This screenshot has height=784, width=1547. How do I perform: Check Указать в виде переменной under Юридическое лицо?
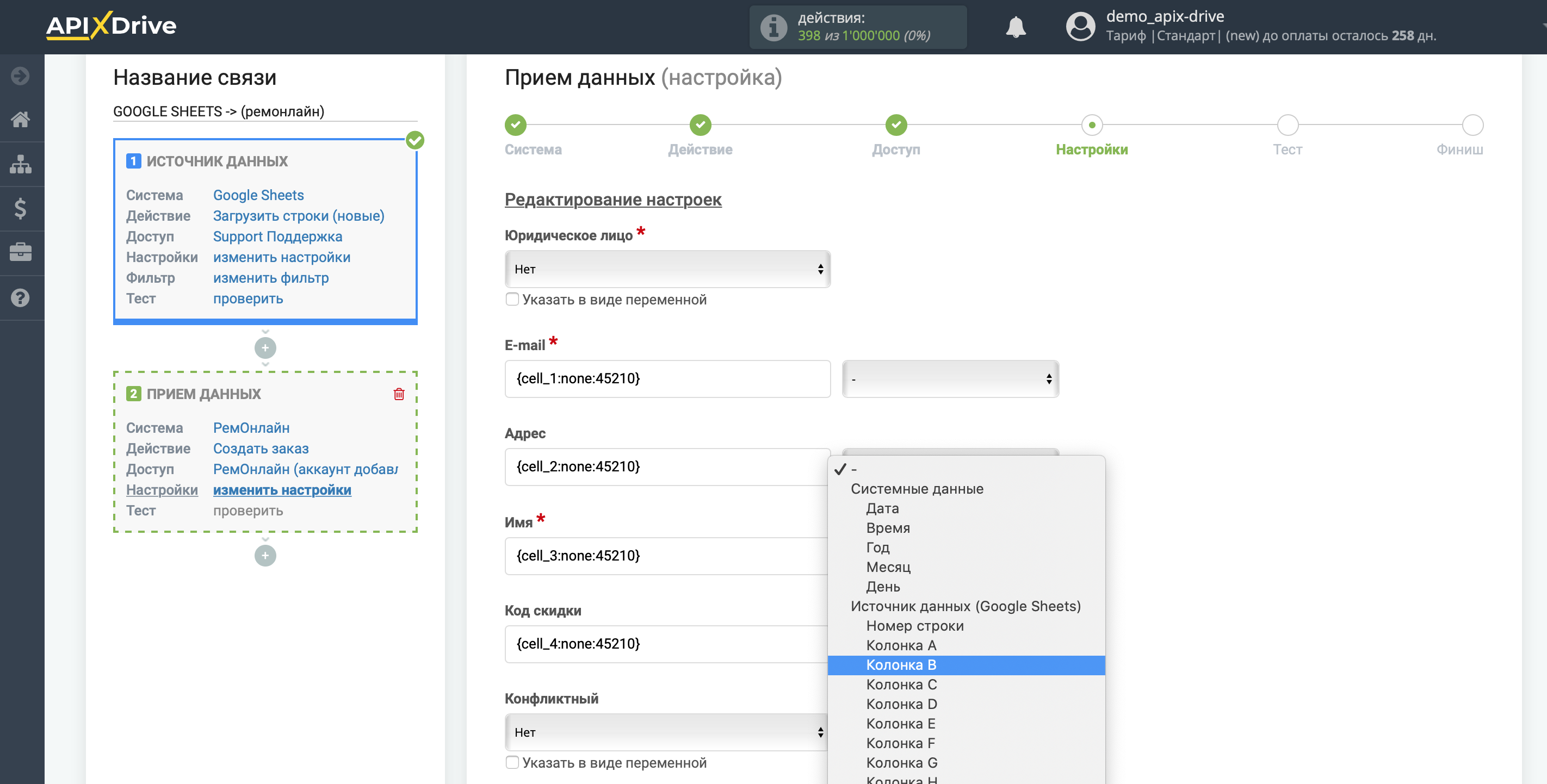pyautogui.click(x=512, y=299)
